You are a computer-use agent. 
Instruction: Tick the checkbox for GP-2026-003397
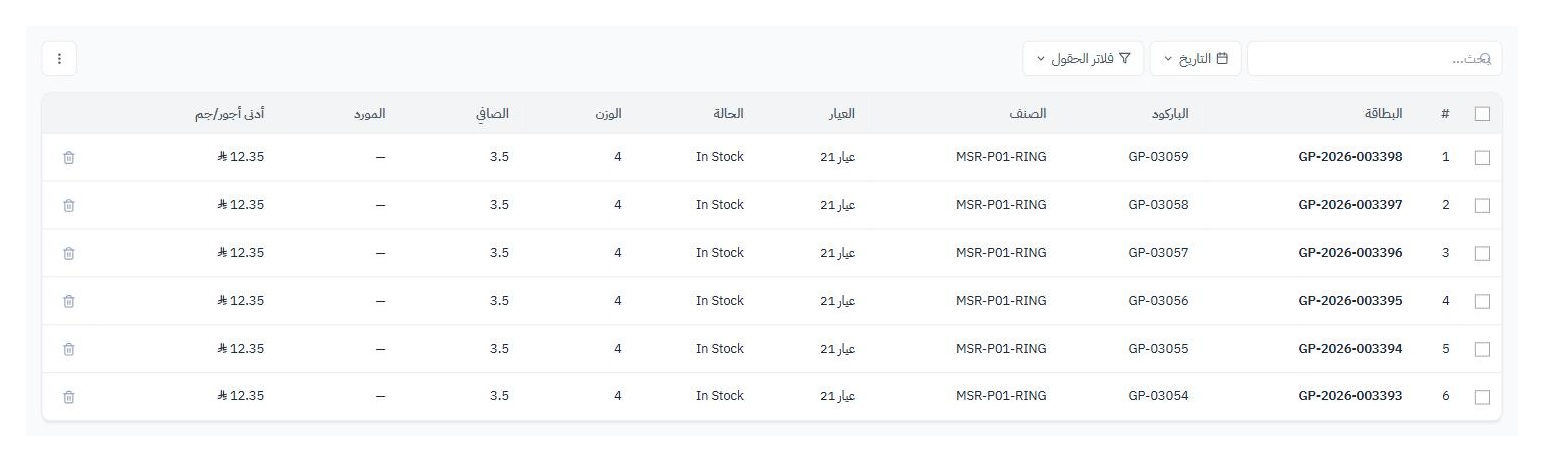[1482, 206]
